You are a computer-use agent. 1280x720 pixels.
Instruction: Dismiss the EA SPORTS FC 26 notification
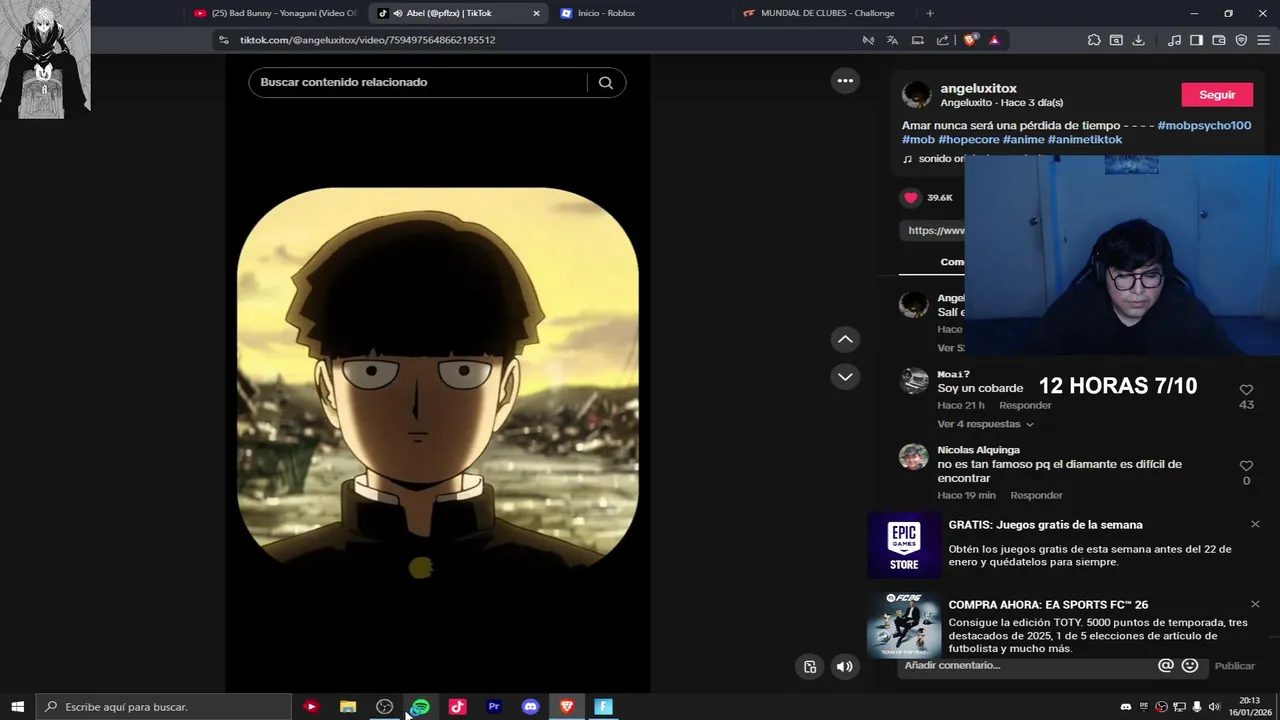click(1255, 604)
